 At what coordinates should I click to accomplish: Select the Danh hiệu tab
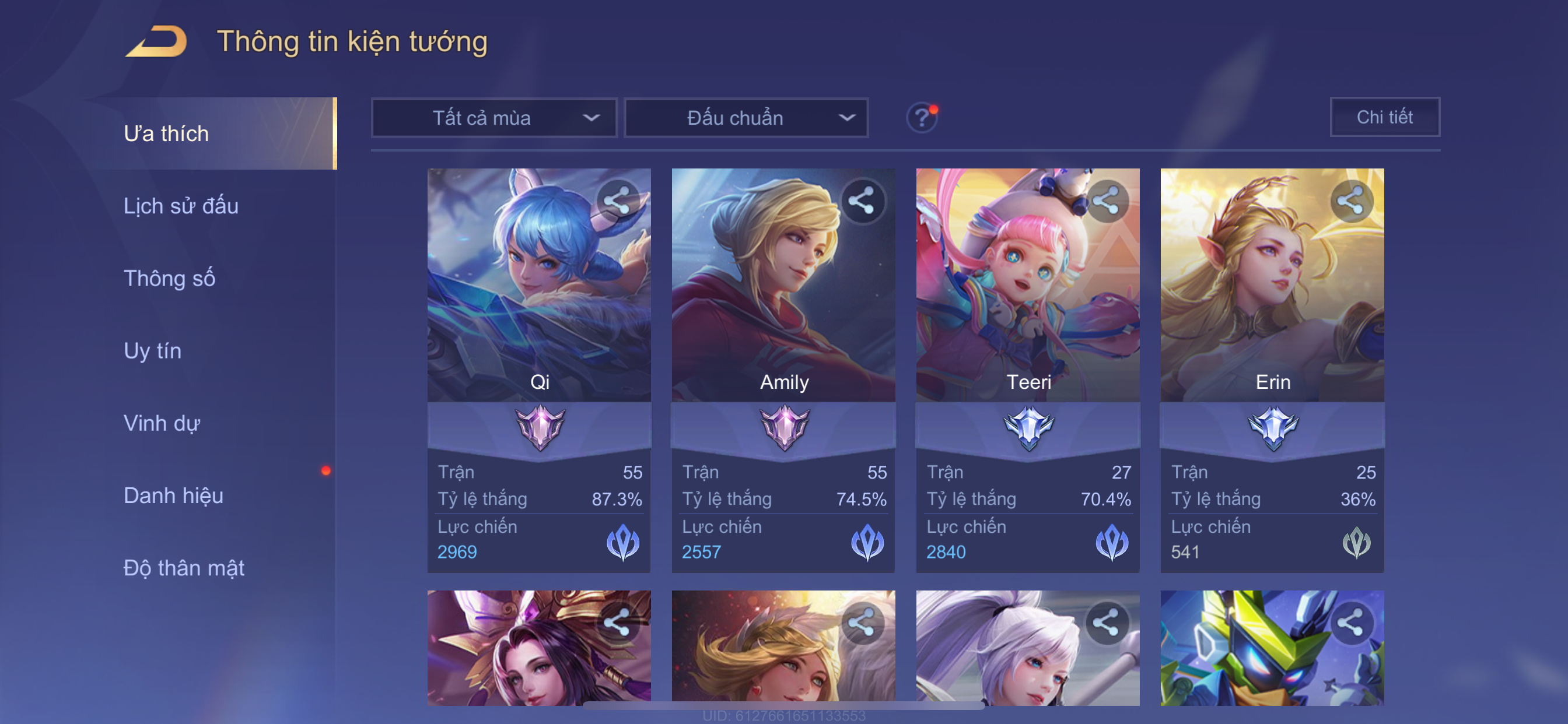[x=173, y=495]
